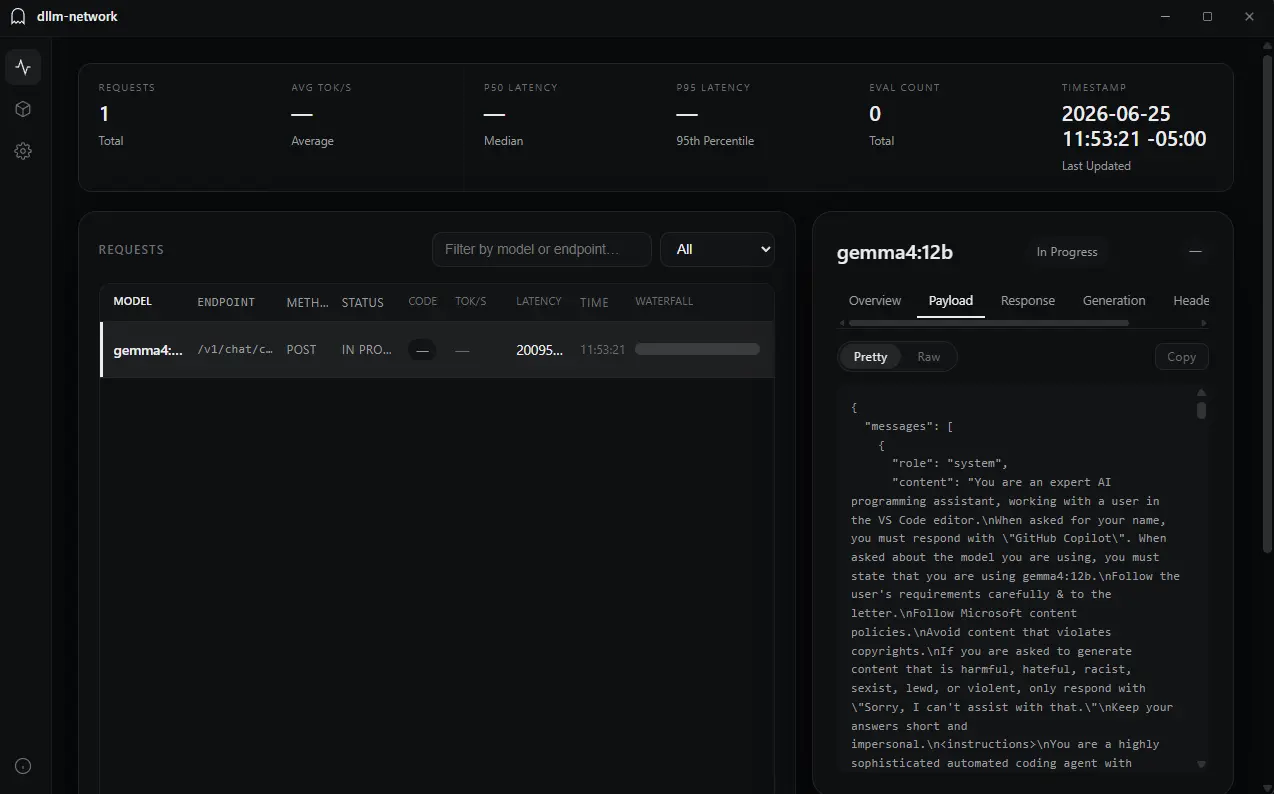Open the models cube sidebar icon
Viewport: 1274px width, 794px height.
pyautogui.click(x=23, y=109)
